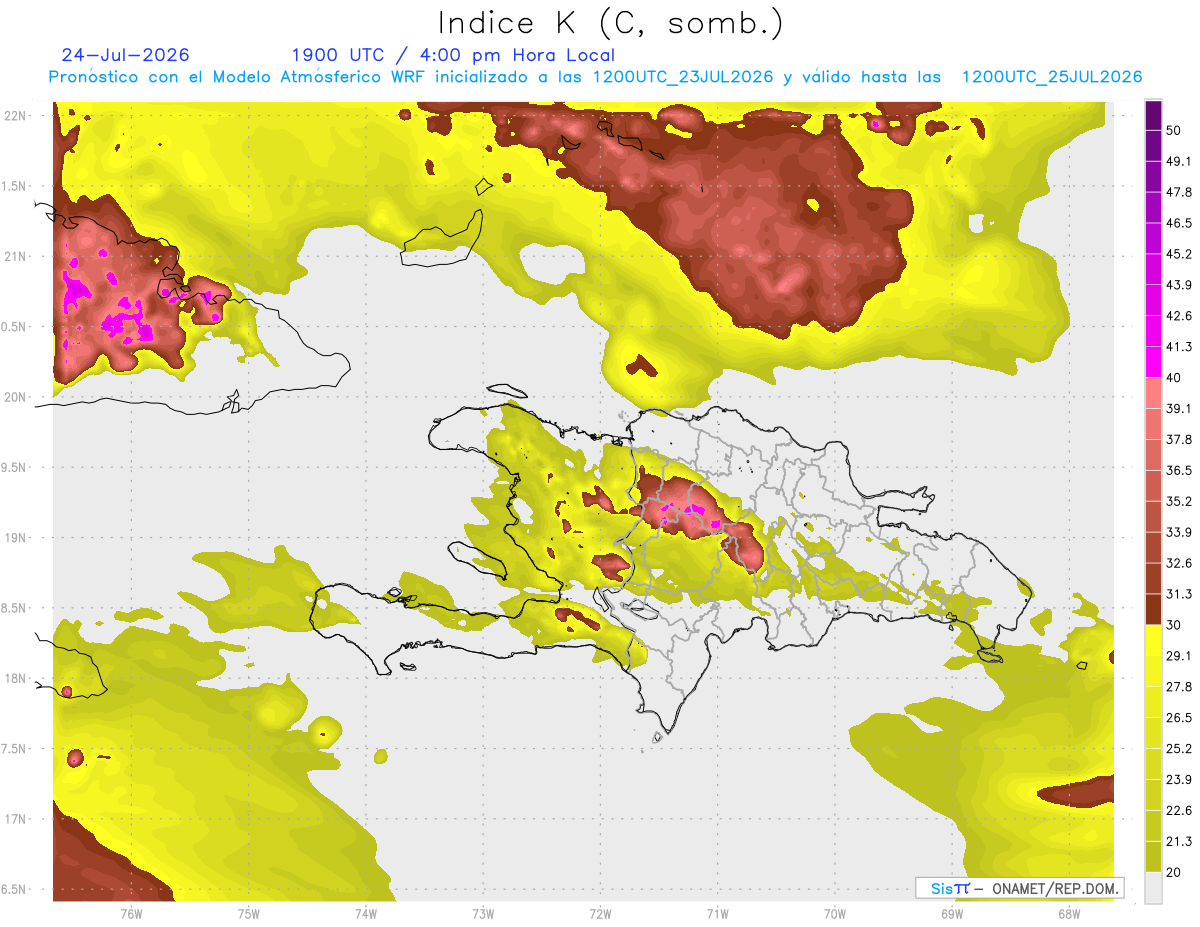This screenshot has height=927, width=1200.
Task: Click the legend value "29.1"
Action: 1179,656
